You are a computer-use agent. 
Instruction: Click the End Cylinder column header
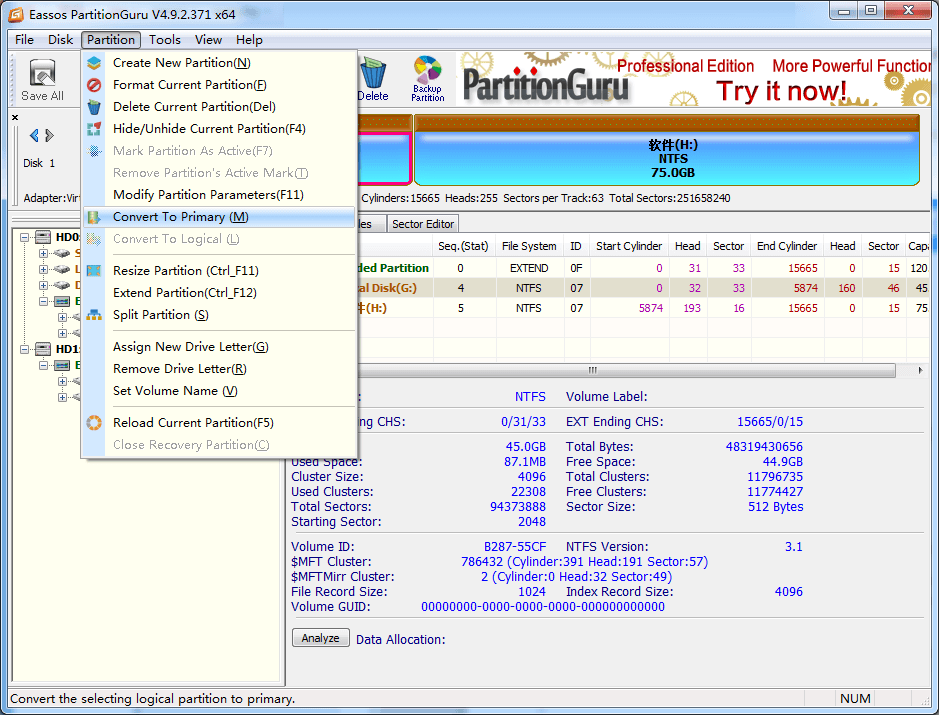click(787, 246)
